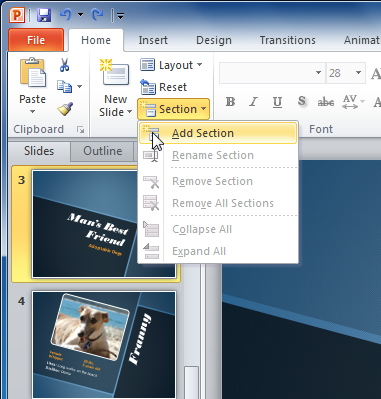Open the font size 28 dropdown
381x399 pixels.
coord(358,73)
